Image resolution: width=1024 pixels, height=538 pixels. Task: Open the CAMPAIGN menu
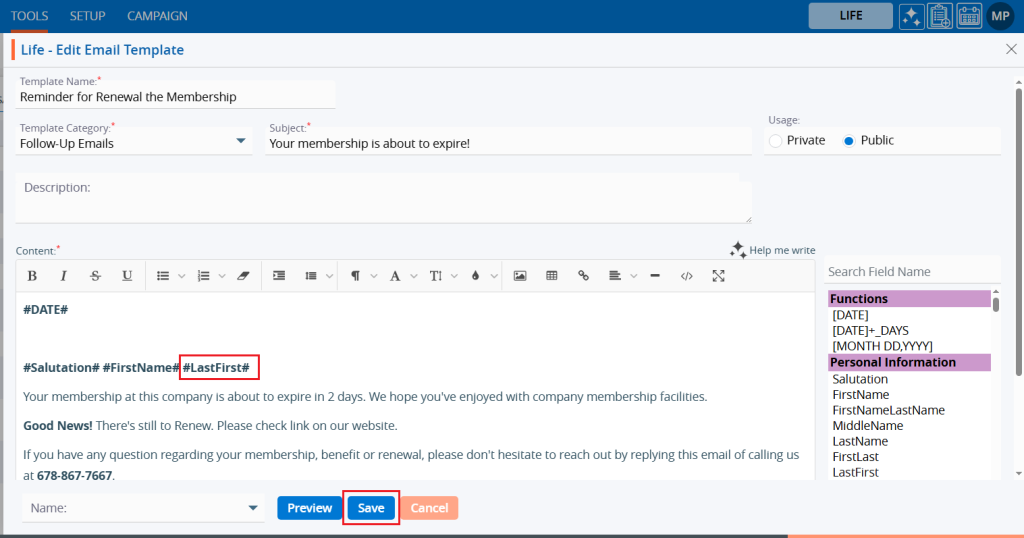pyautogui.click(x=157, y=16)
